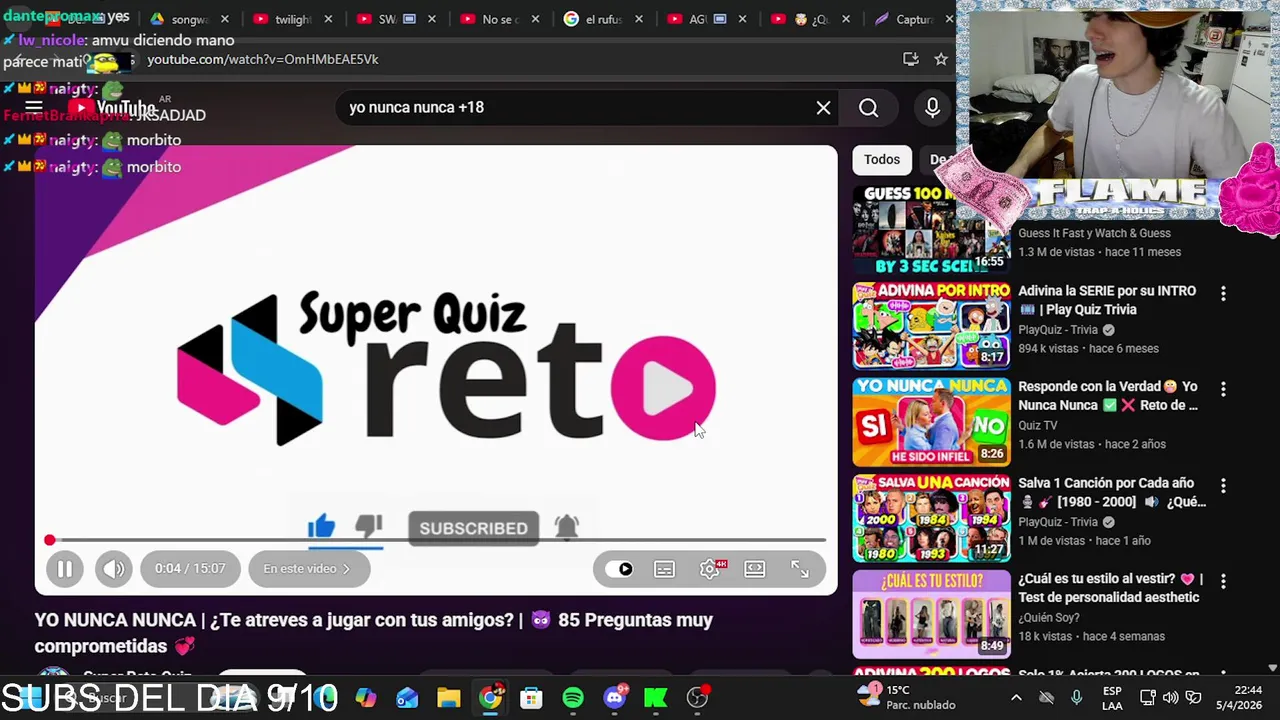Open 'Guess It Fast y Watch & Guess' channel

[1094, 233]
